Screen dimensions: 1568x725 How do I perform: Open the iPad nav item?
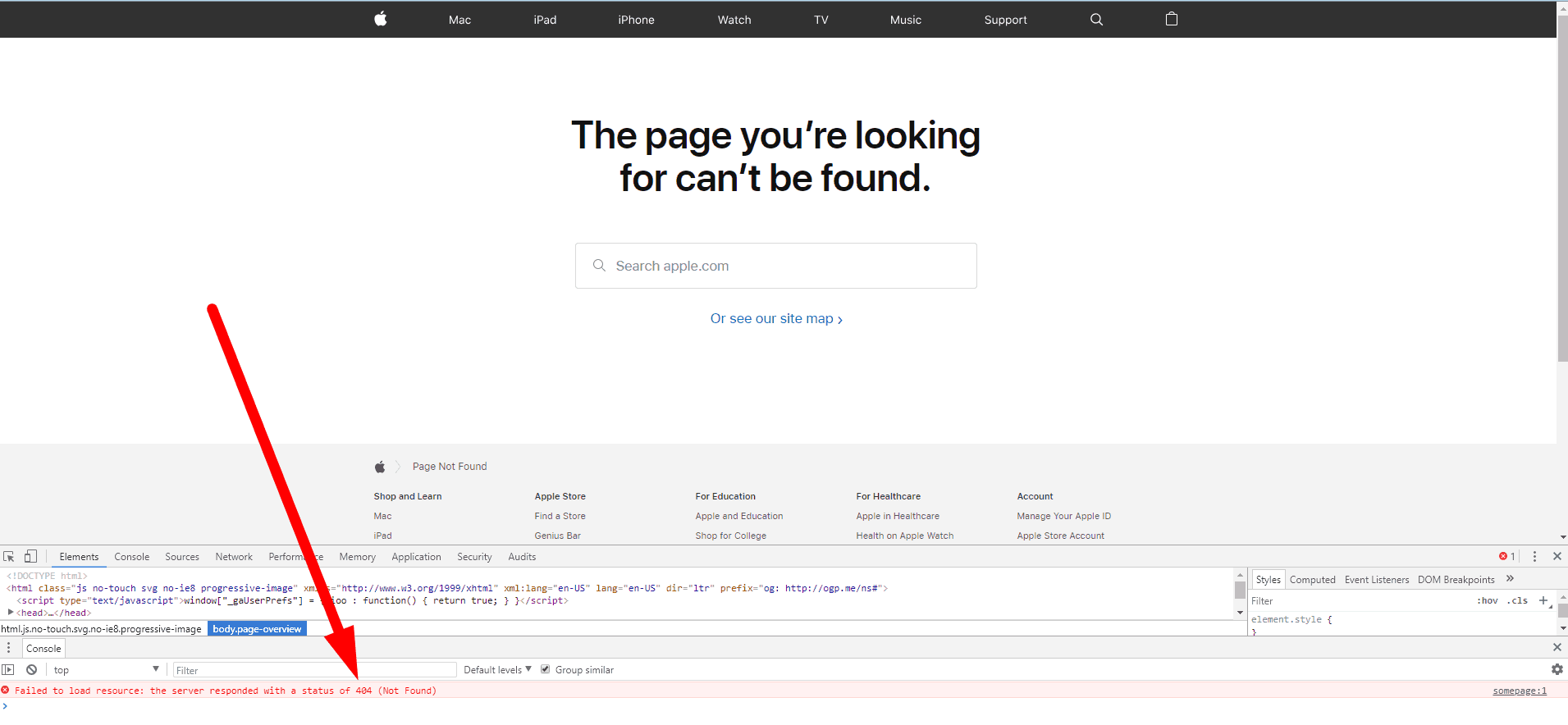545,20
